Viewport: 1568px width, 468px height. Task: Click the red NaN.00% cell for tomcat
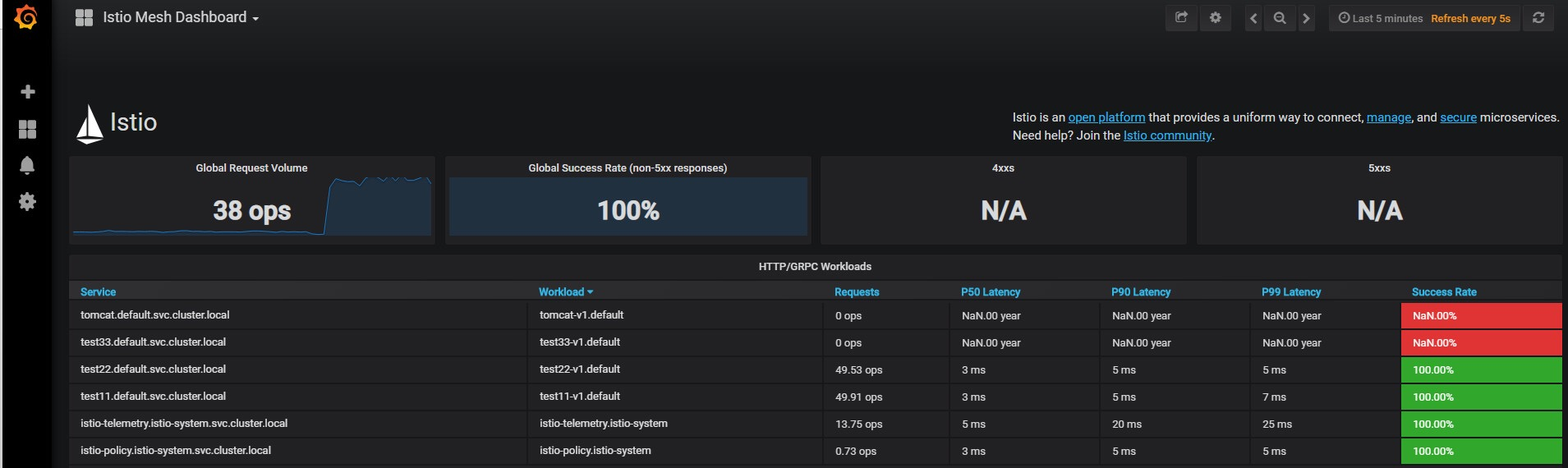[1481, 316]
